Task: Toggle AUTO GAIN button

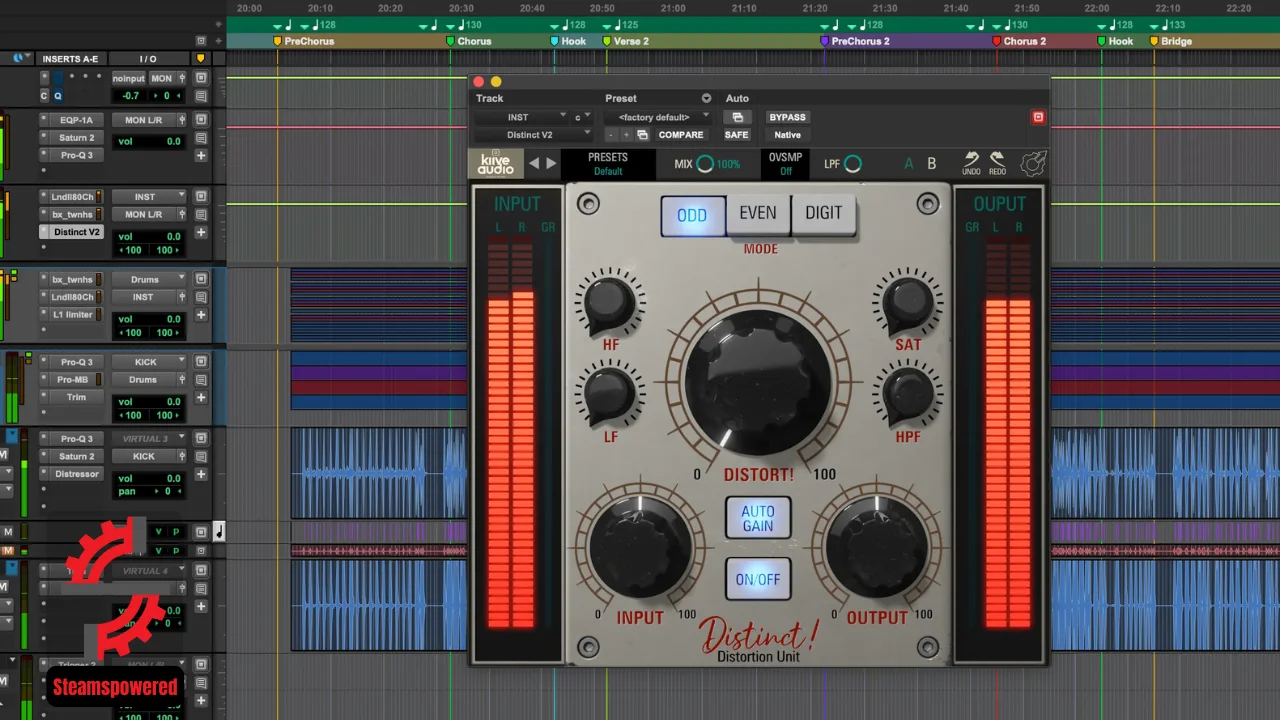Action: pos(758,518)
